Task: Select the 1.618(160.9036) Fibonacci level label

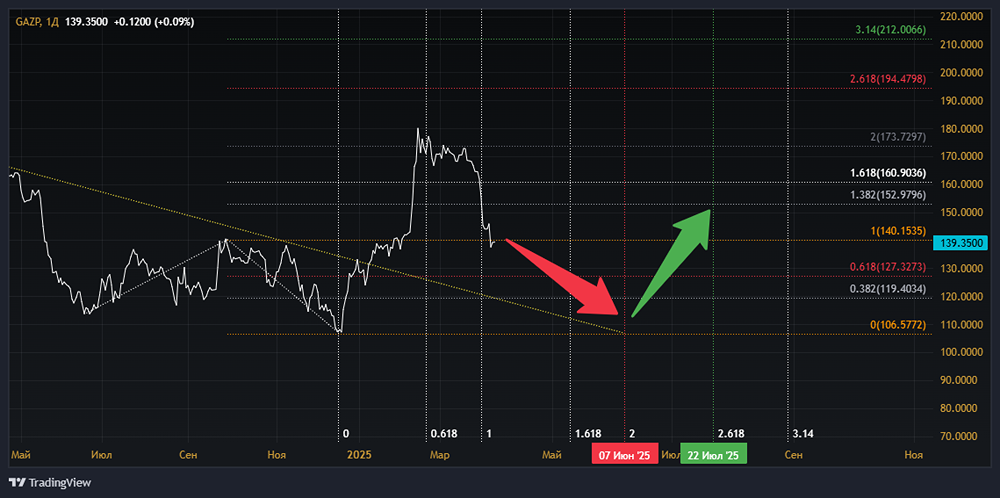Action: (x=888, y=173)
